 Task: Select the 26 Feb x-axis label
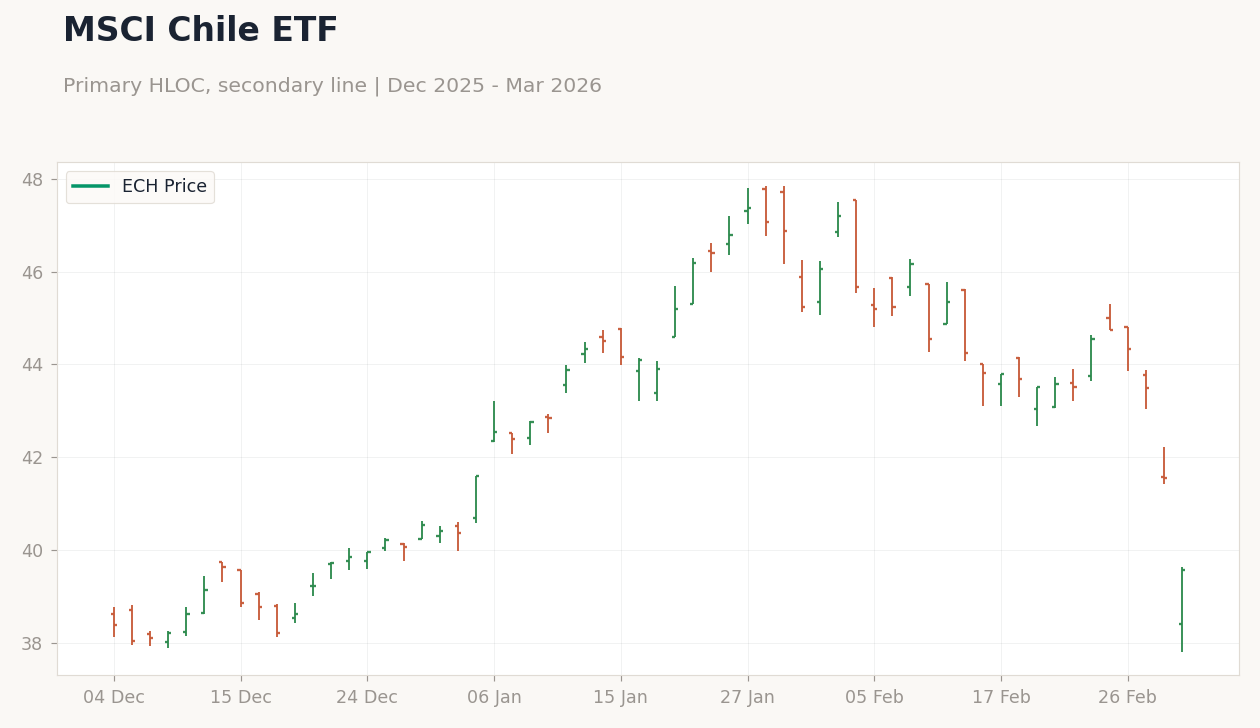(x=1128, y=697)
